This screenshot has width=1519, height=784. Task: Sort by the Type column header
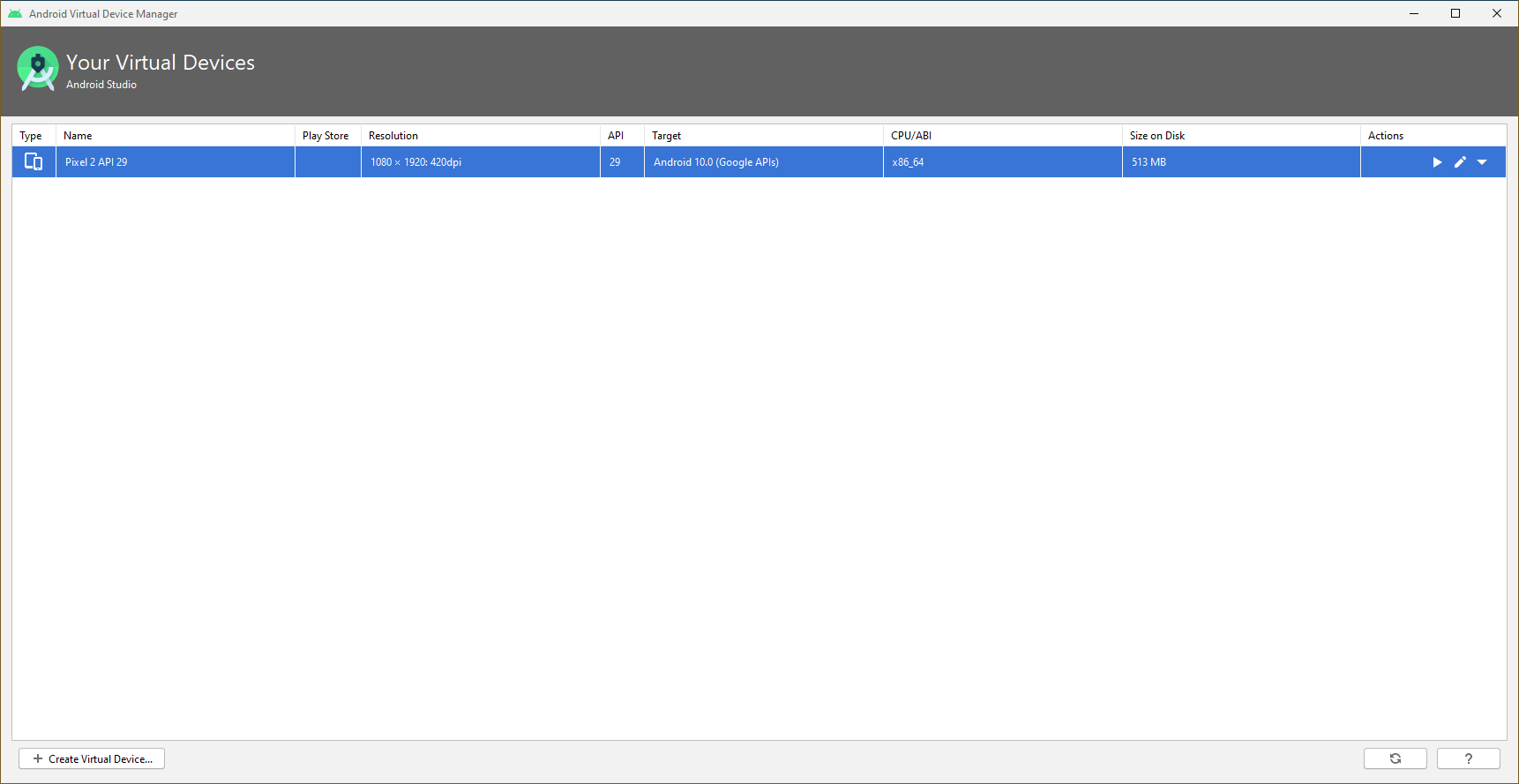[x=34, y=136]
